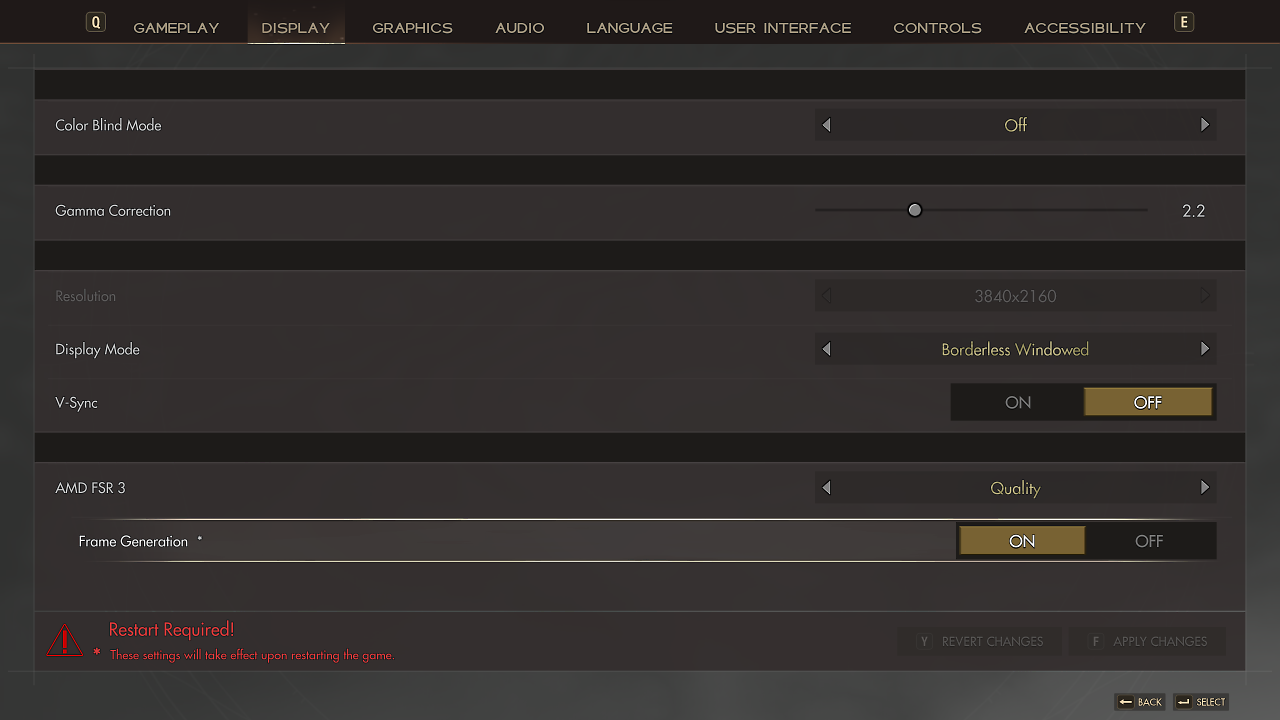Click the greyed Resolution label
This screenshot has width=1280, height=720.
click(85, 296)
